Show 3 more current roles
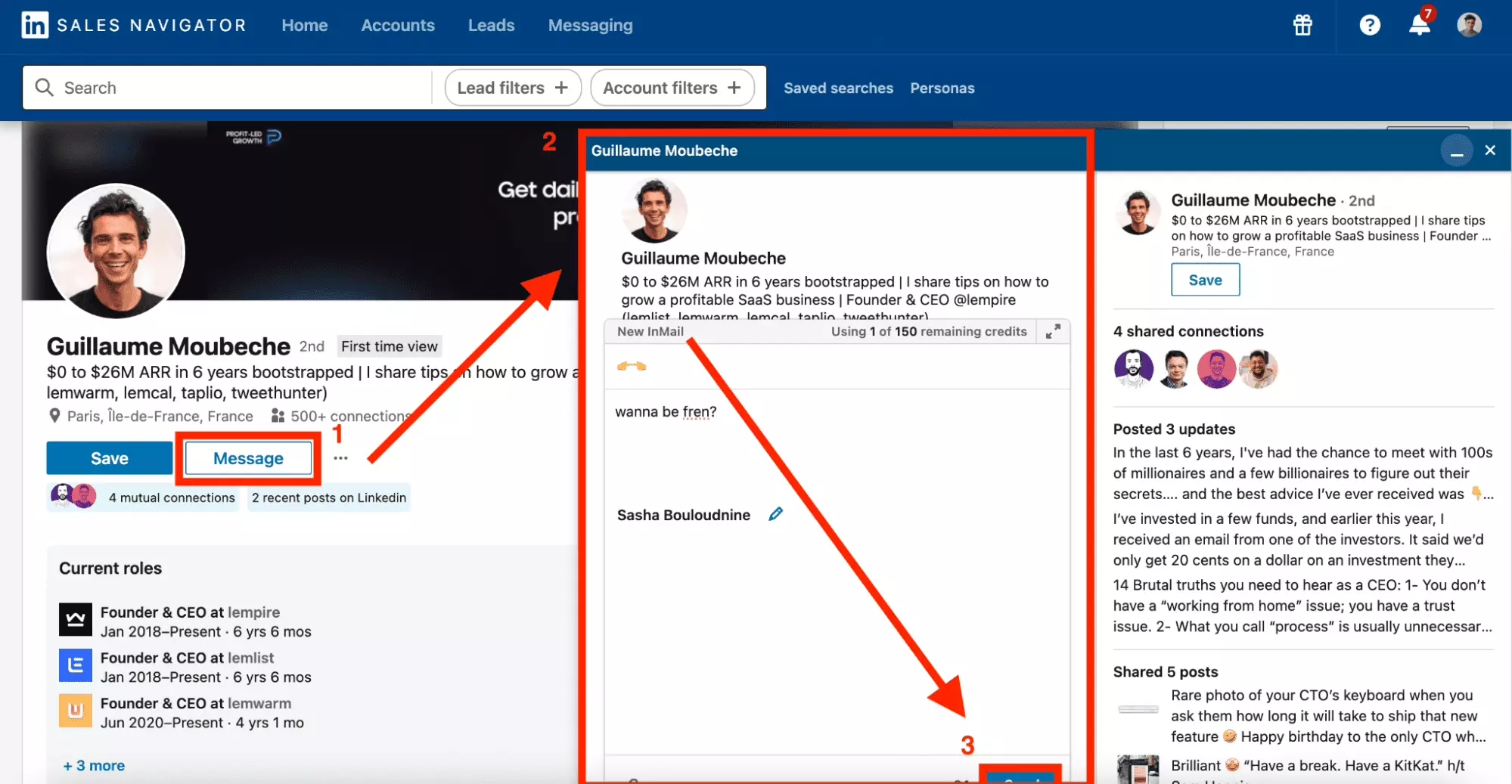 (x=94, y=766)
